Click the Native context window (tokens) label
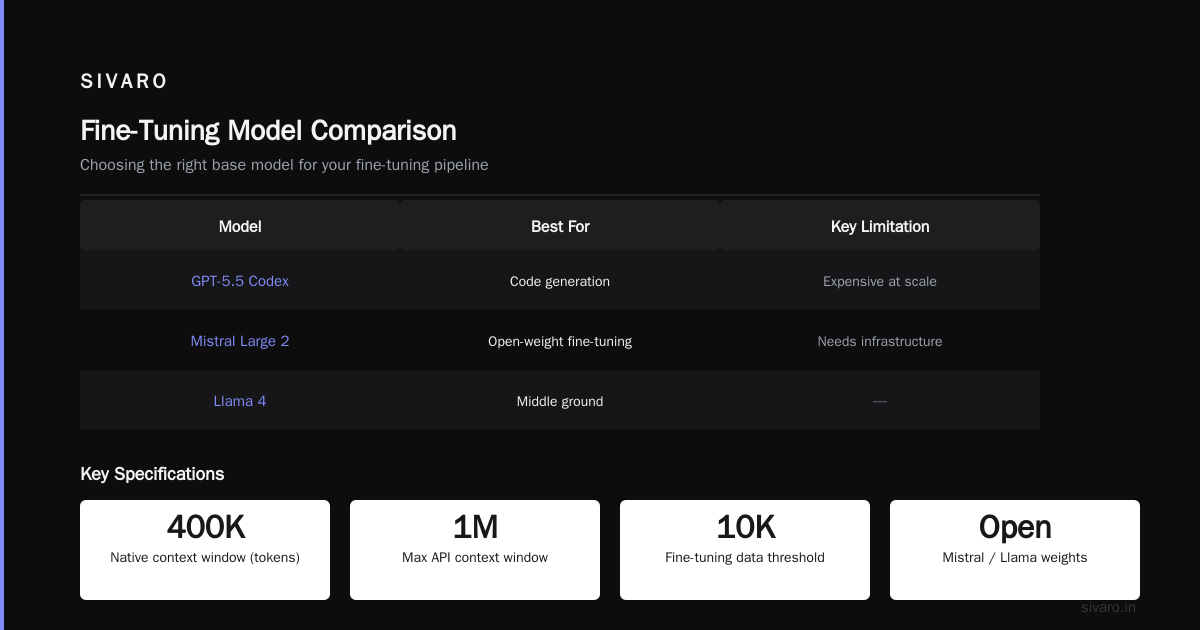 tap(205, 558)
